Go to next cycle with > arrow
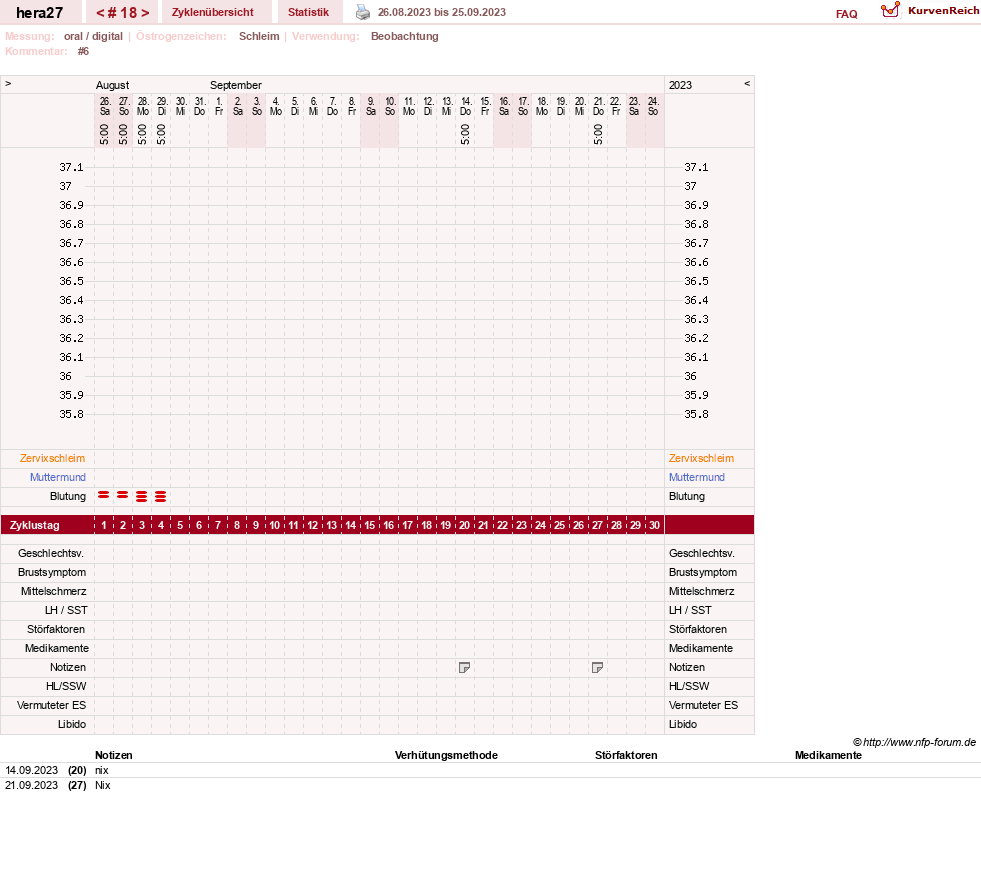981x894 pixels. 145,13
